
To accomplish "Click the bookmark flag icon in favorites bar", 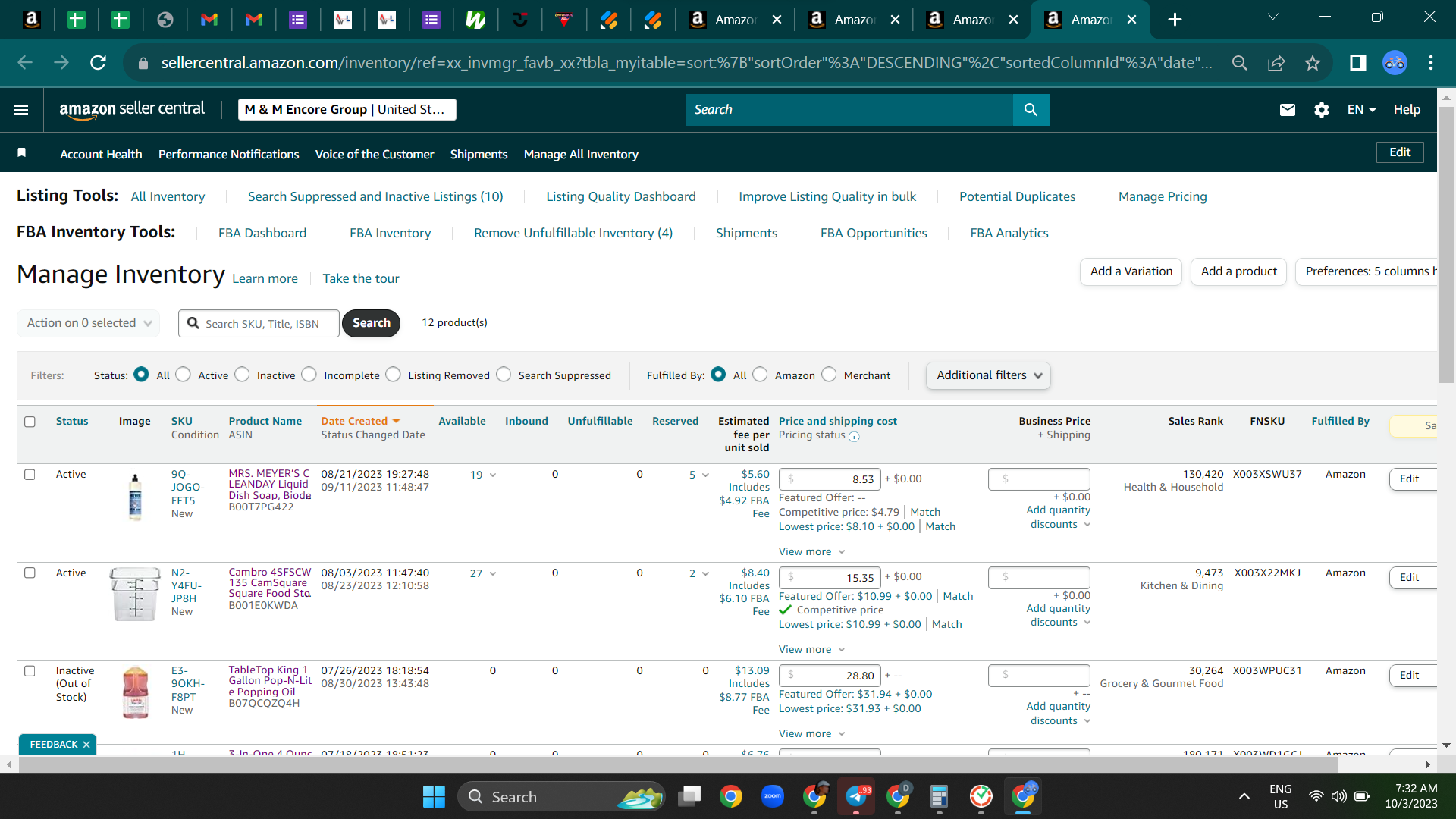I will (22, 153).
